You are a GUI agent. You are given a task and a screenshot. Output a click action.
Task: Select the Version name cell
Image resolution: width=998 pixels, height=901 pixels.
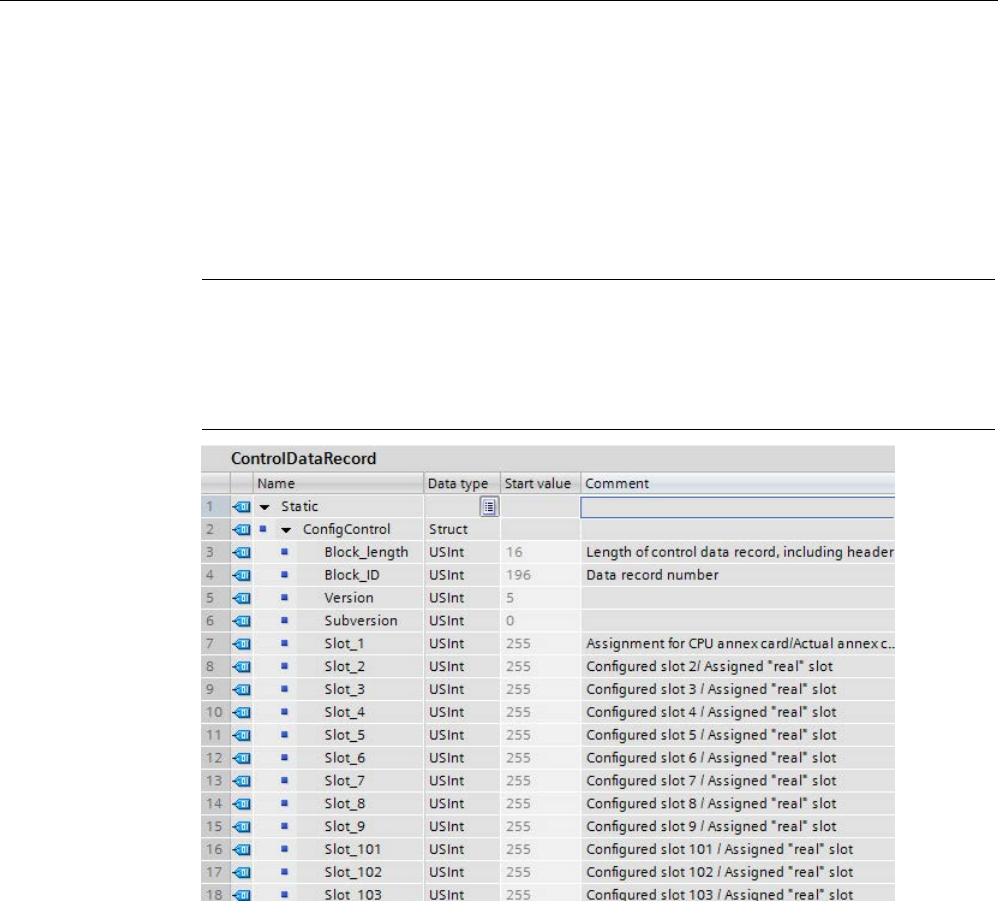coord(349,598)
